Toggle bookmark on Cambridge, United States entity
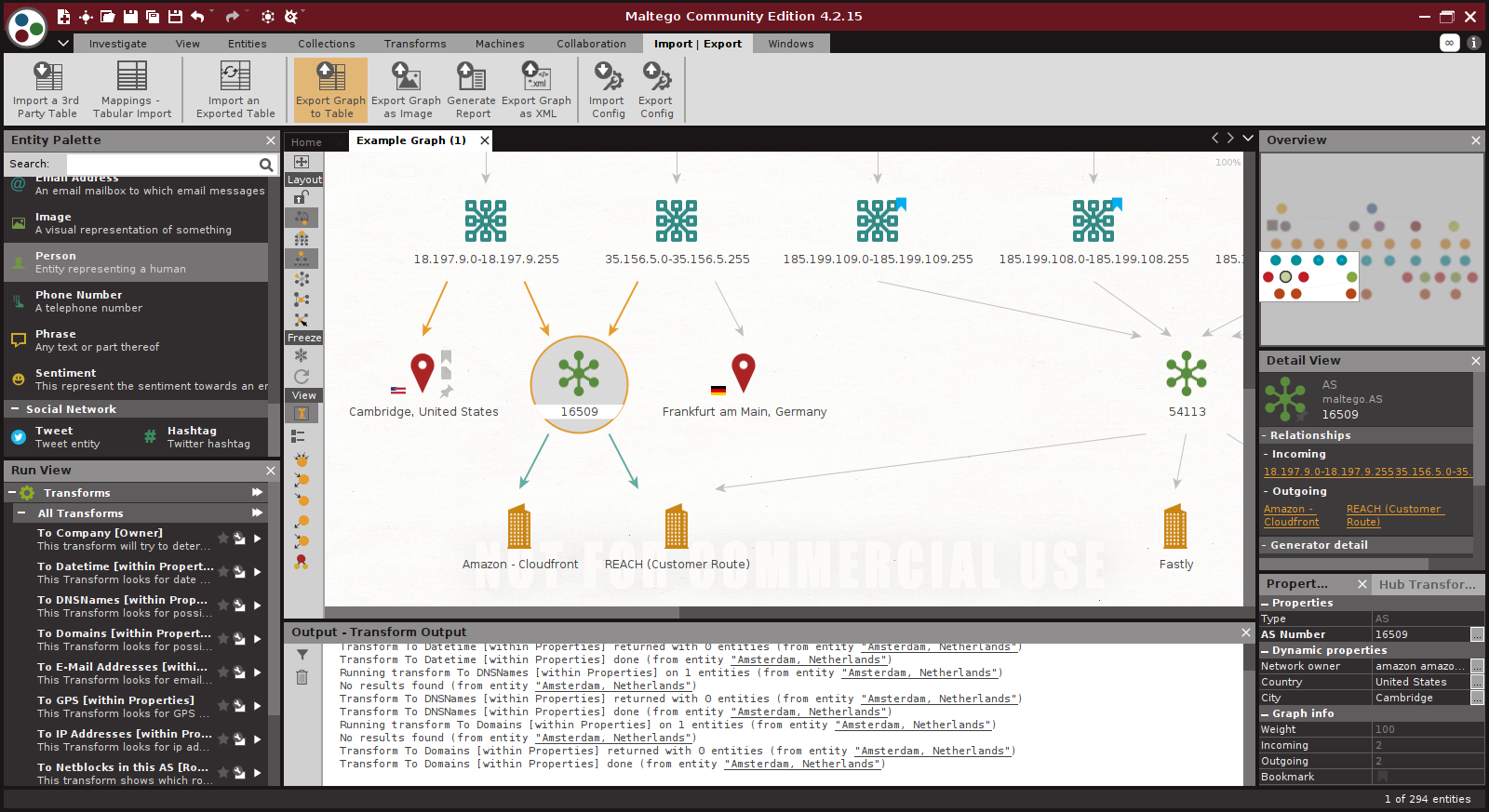Screen dimensions: 1489x812 (446, 356)
